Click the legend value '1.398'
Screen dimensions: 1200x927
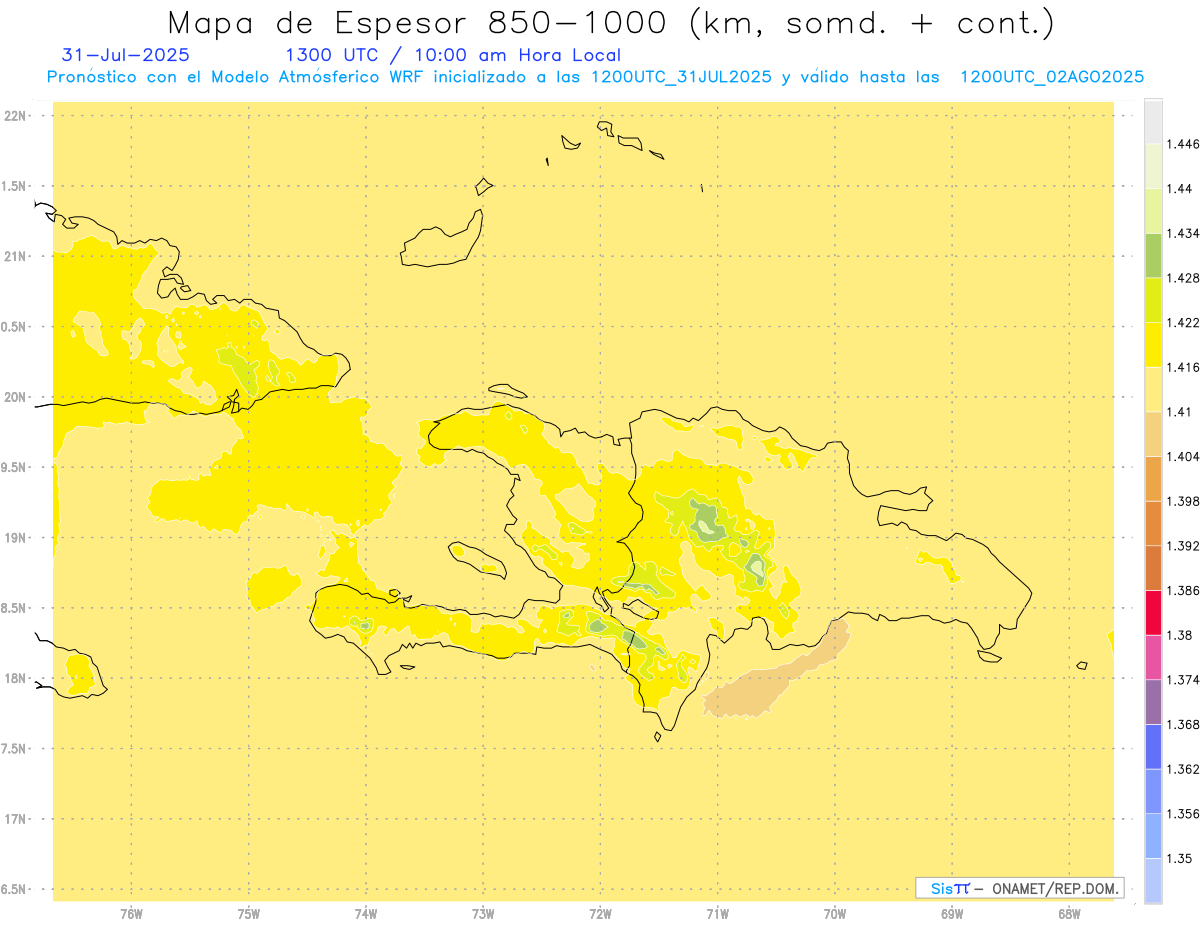pyautogui.click(x=1182, y=501)
